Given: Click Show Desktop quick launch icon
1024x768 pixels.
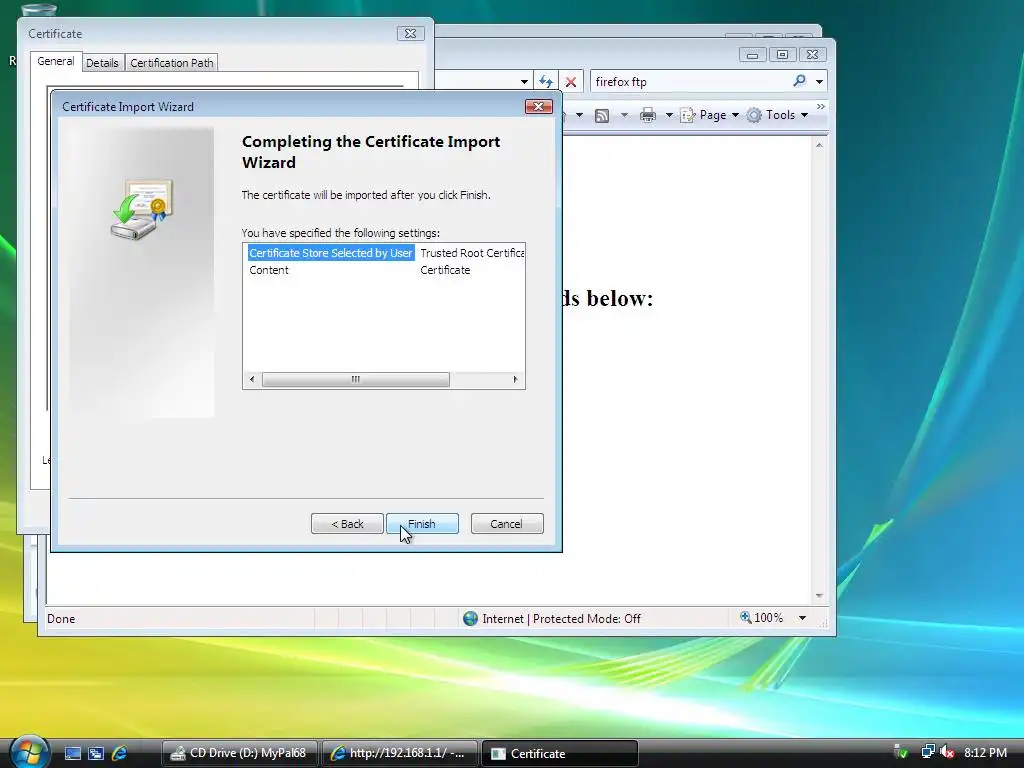Looking at the screenshot, I should pos(72,754).
